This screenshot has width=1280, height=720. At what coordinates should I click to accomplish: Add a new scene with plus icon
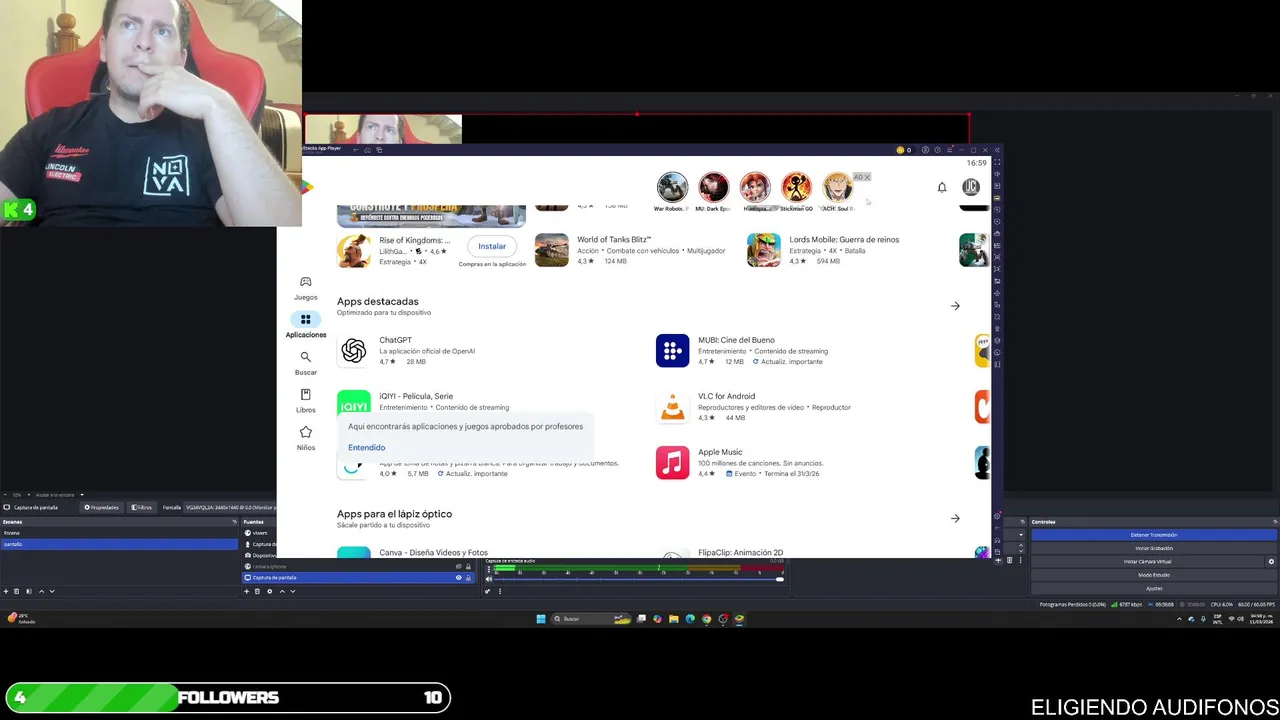click(5, 591)
